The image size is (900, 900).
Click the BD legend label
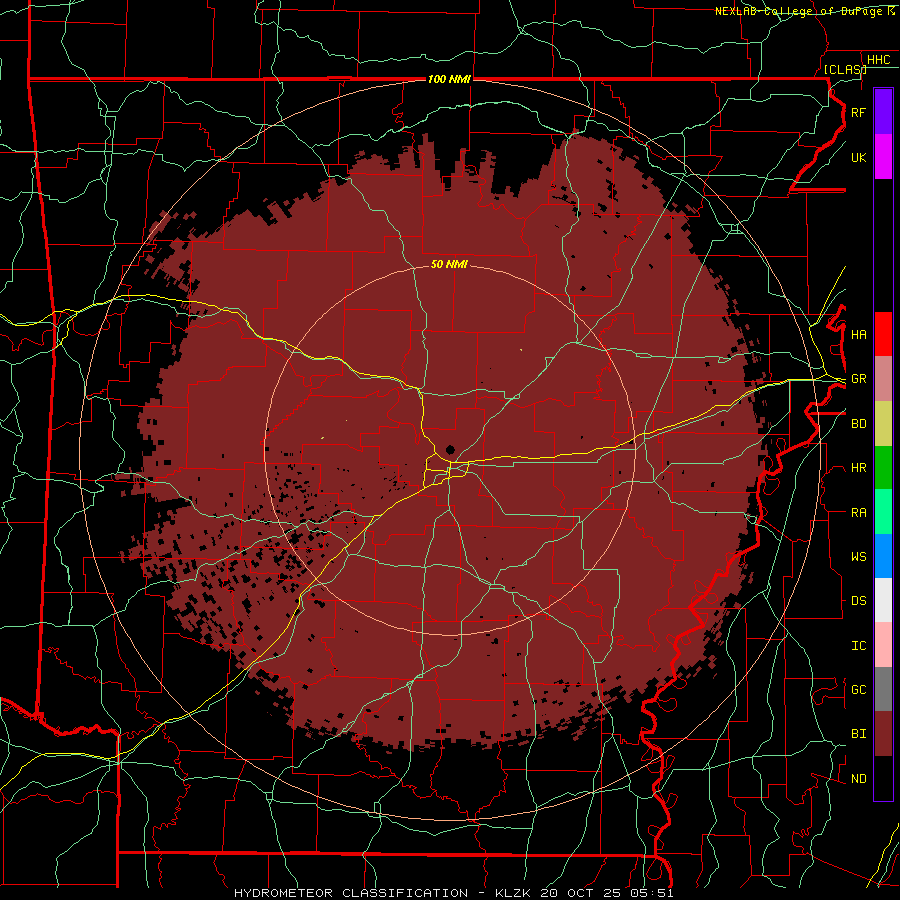click(x=858, y=424)
